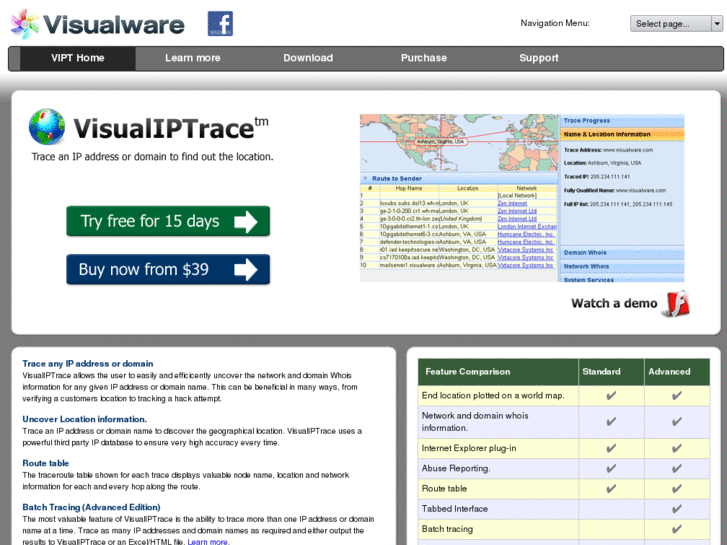Click the Batch tracing feature row
The image size is (727, 545).
point(564,529)
